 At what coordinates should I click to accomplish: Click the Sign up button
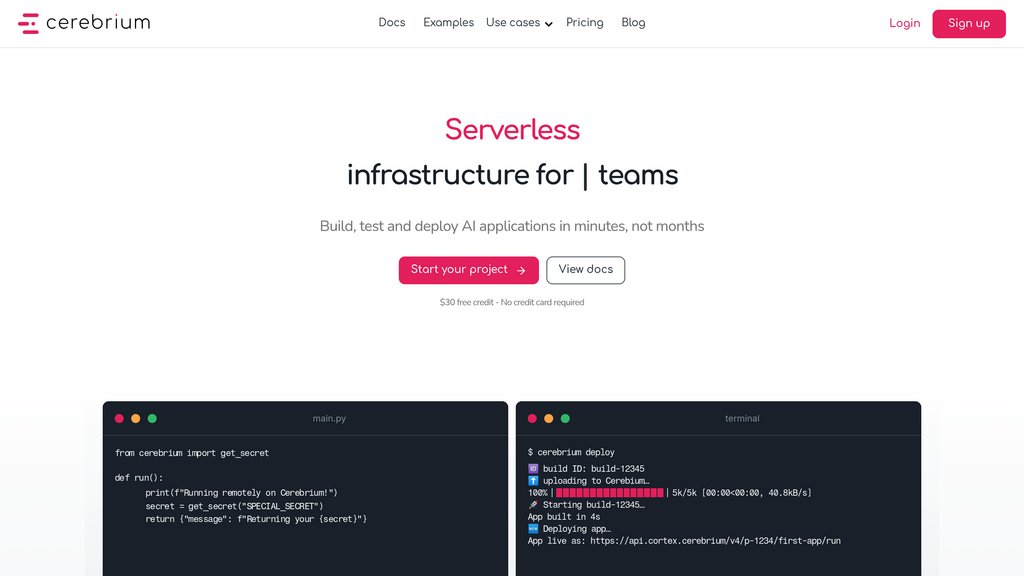[x=969, y=24]
